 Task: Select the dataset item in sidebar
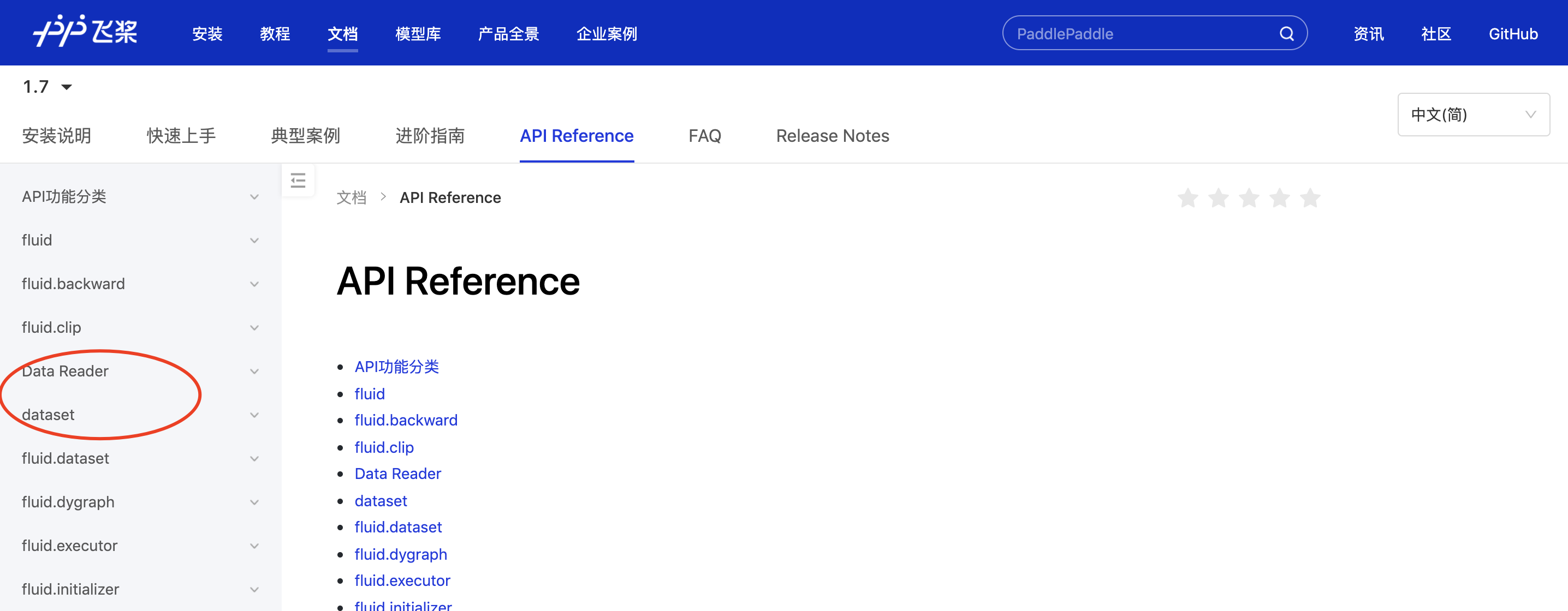pyautogui.click(x=48, y=415)
